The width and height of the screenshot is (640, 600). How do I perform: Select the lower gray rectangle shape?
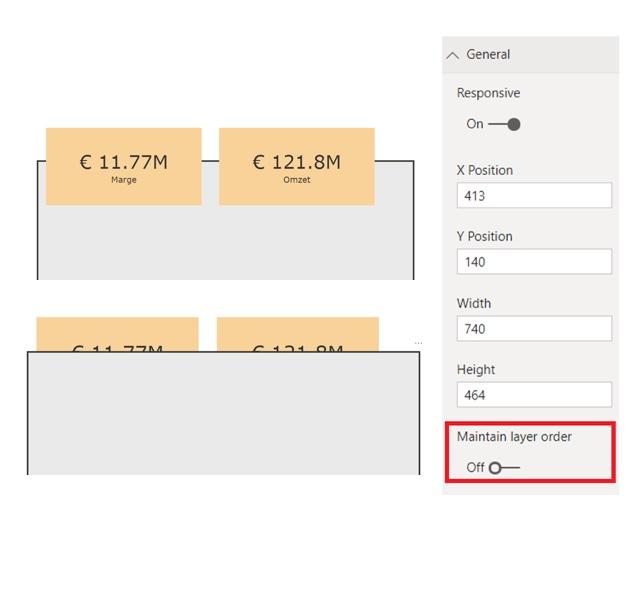click(x=223, y=415)
